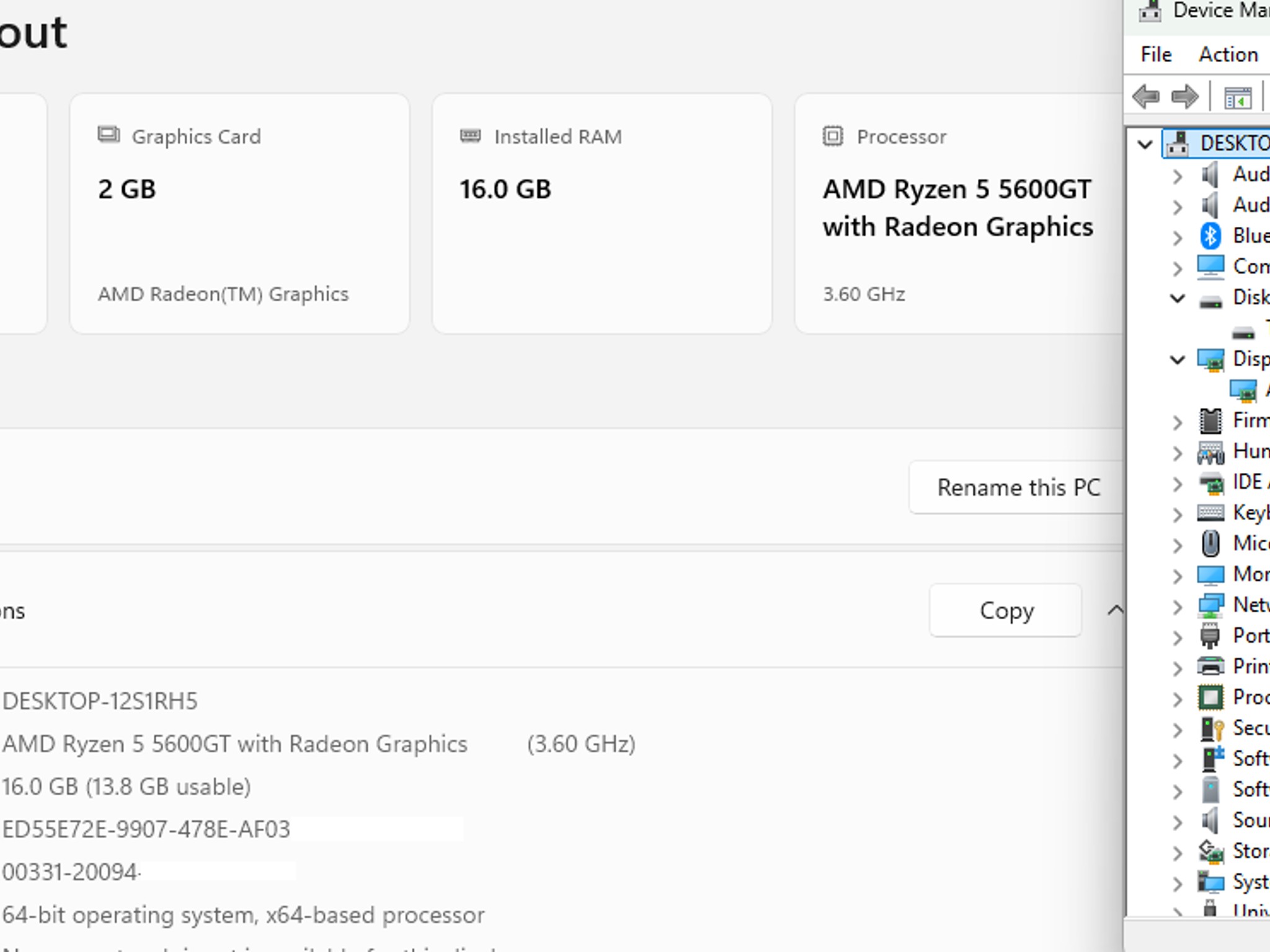
Task: Click the Rename this PC button
Action: 1017,487
